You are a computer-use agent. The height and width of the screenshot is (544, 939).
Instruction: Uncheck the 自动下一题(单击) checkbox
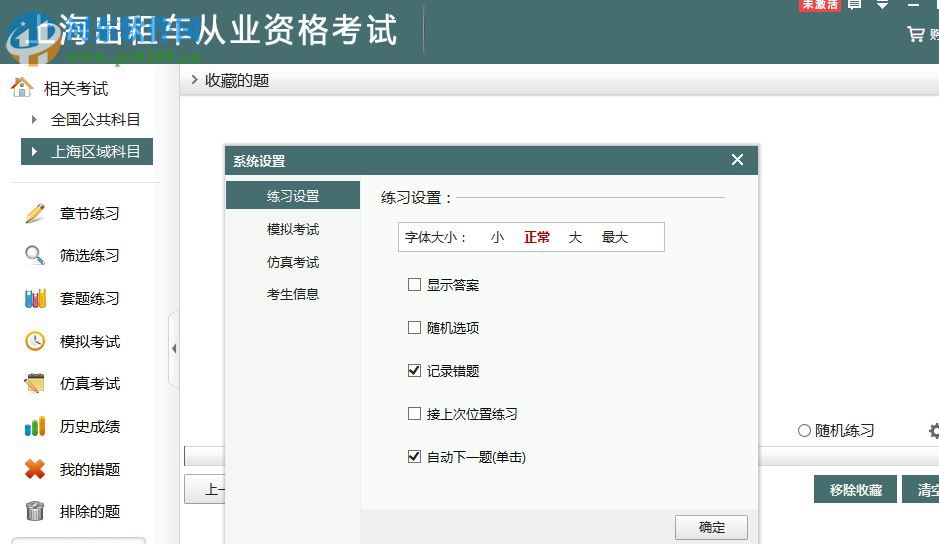[414, 457]
